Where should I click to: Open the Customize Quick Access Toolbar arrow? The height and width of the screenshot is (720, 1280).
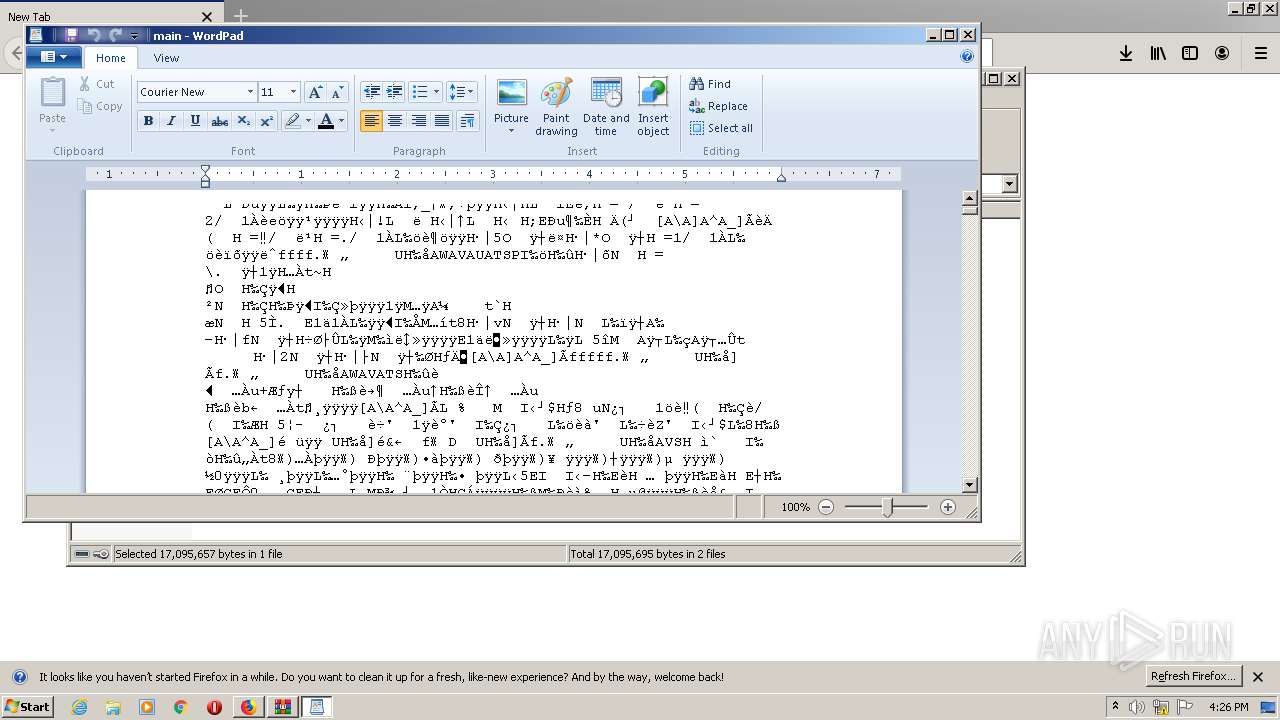click(x=135, y=36)
